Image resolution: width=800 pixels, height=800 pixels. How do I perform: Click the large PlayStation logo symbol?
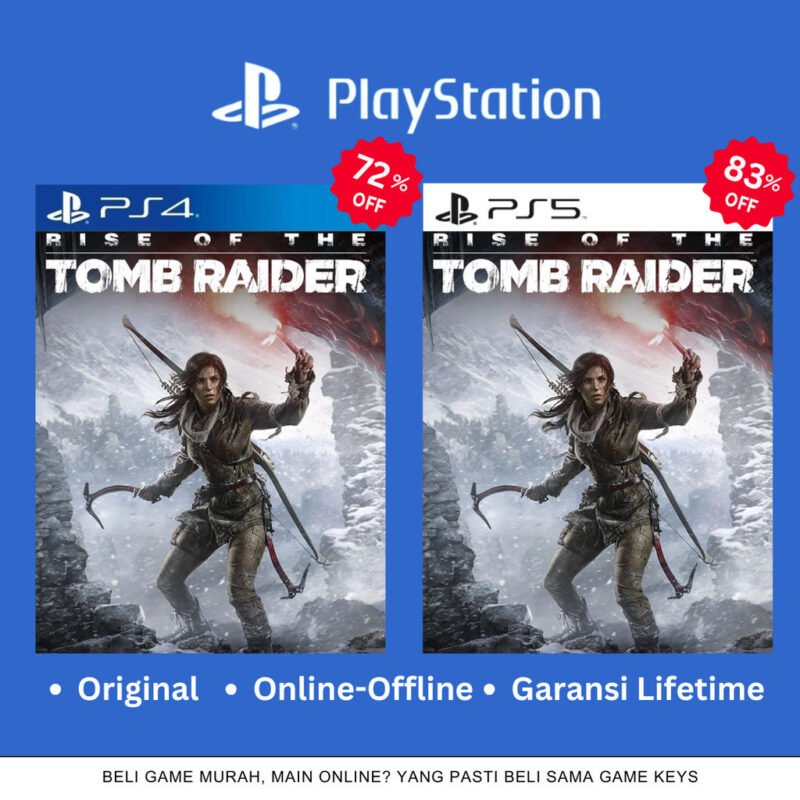256,96
